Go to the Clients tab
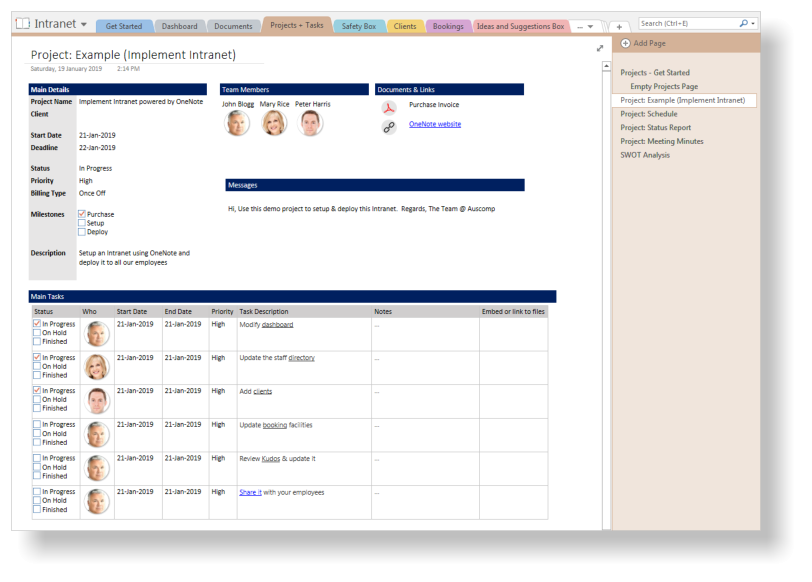Screen dimensions: 812x582 click(404, 26)
